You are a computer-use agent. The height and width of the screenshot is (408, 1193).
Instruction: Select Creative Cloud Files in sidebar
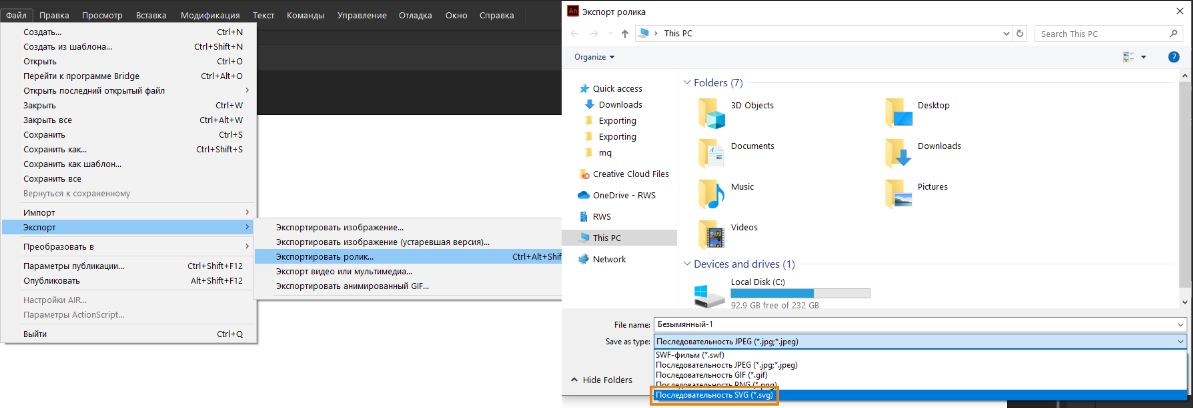point(631,174)
